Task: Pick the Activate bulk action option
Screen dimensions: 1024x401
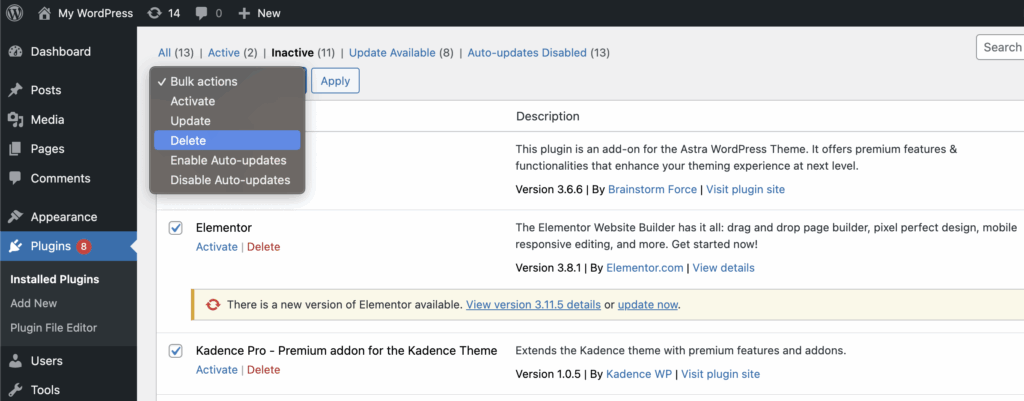Action: coord(192,101)
